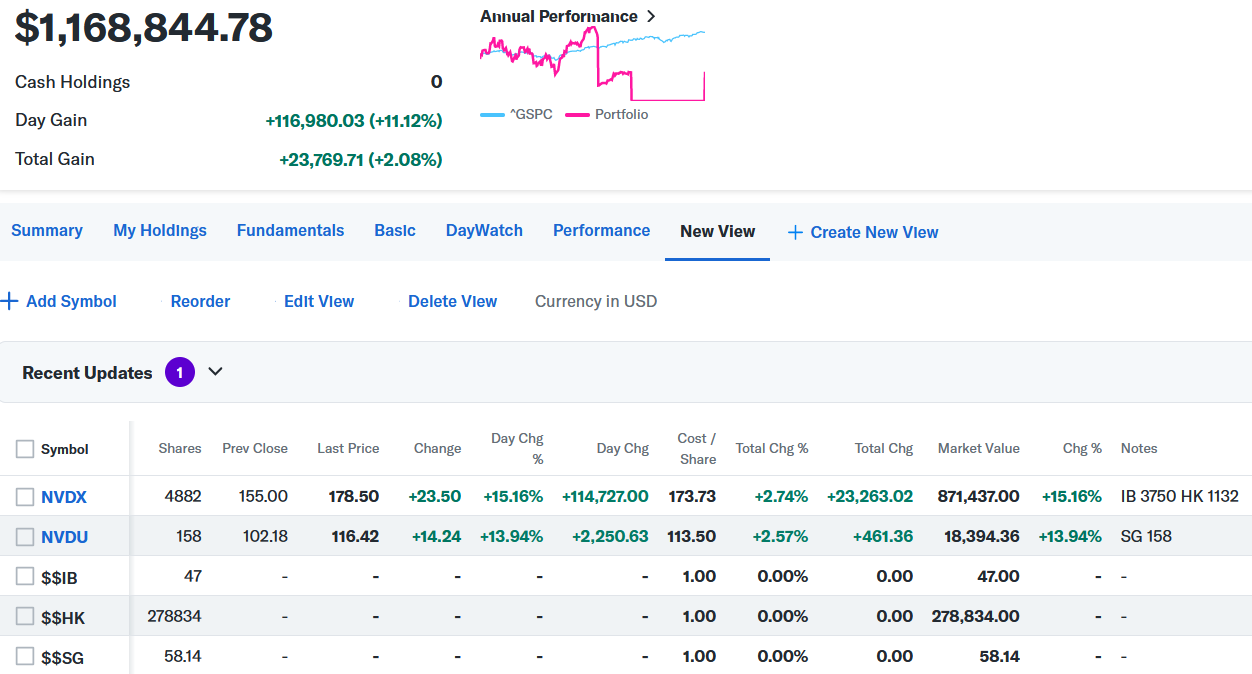This screenshot has height=674, width=1252.
Task: Open the DayWatch view tab
Action: pos(484,231)
